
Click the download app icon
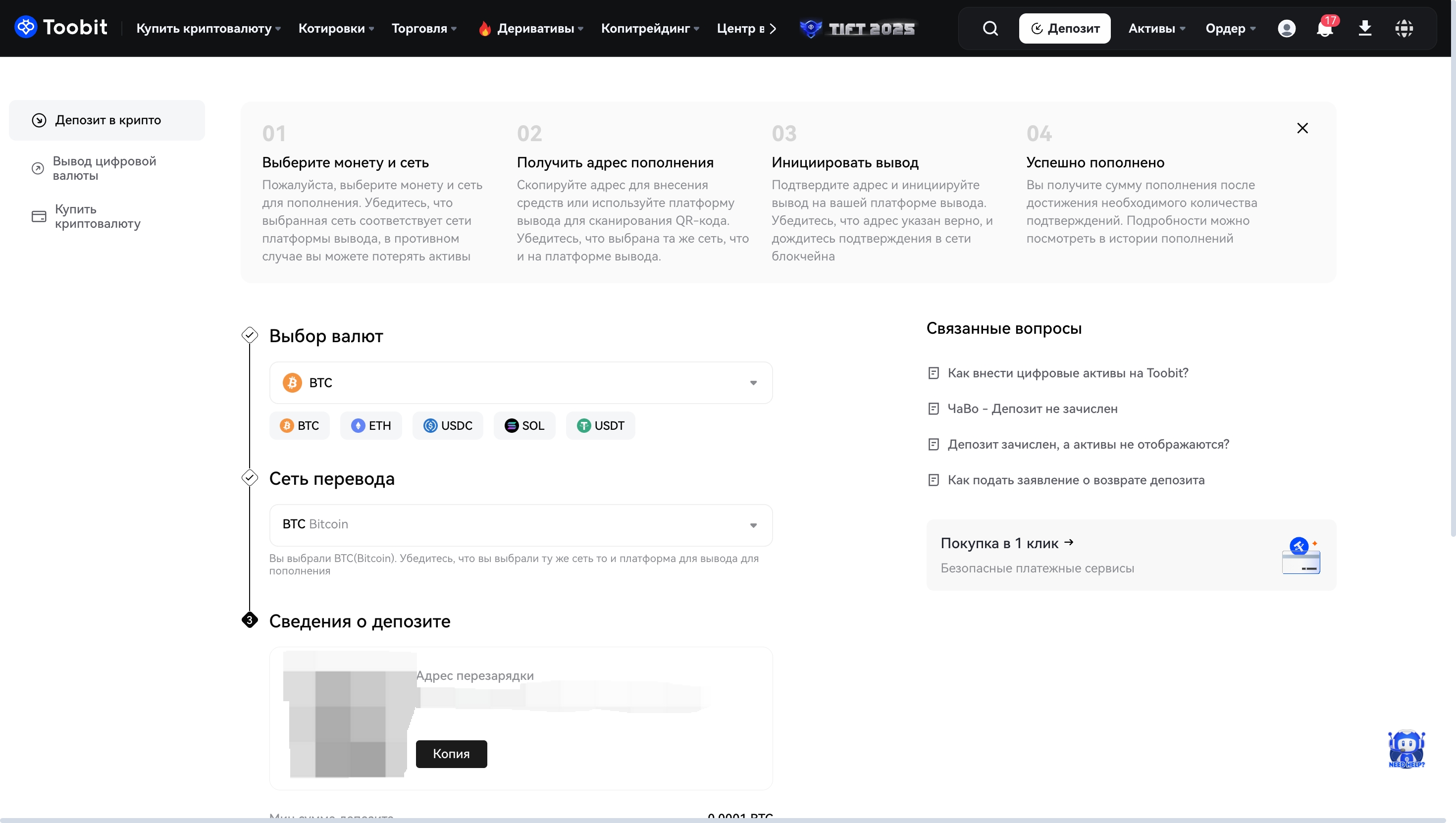coord(1364,28)
